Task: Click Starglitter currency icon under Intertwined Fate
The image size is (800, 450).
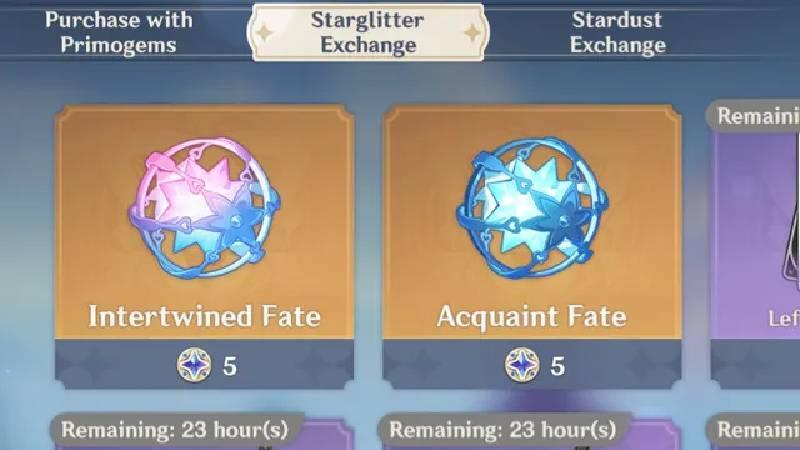Action: (194, 365)
